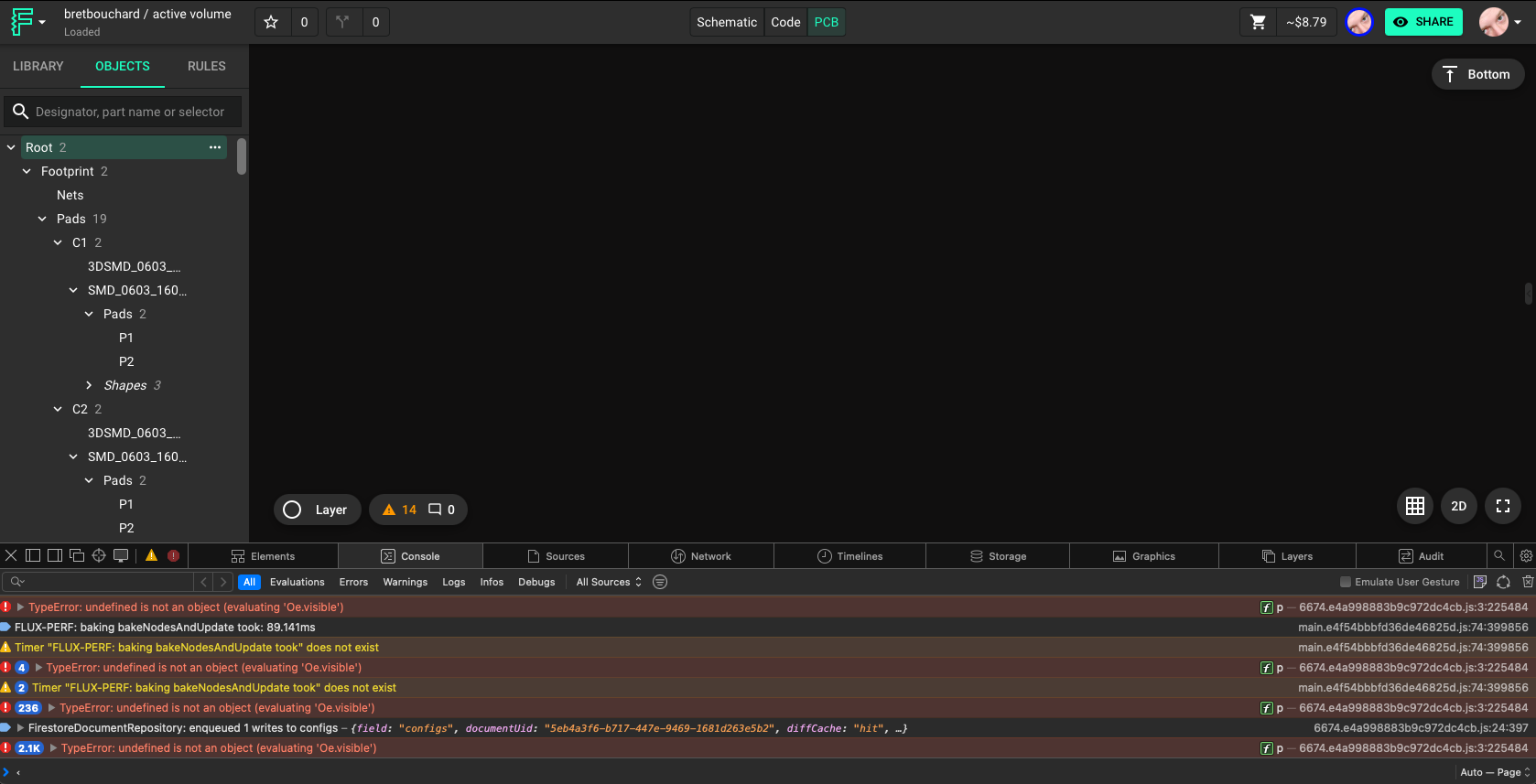Filter console by Logs

click(454, 582)
